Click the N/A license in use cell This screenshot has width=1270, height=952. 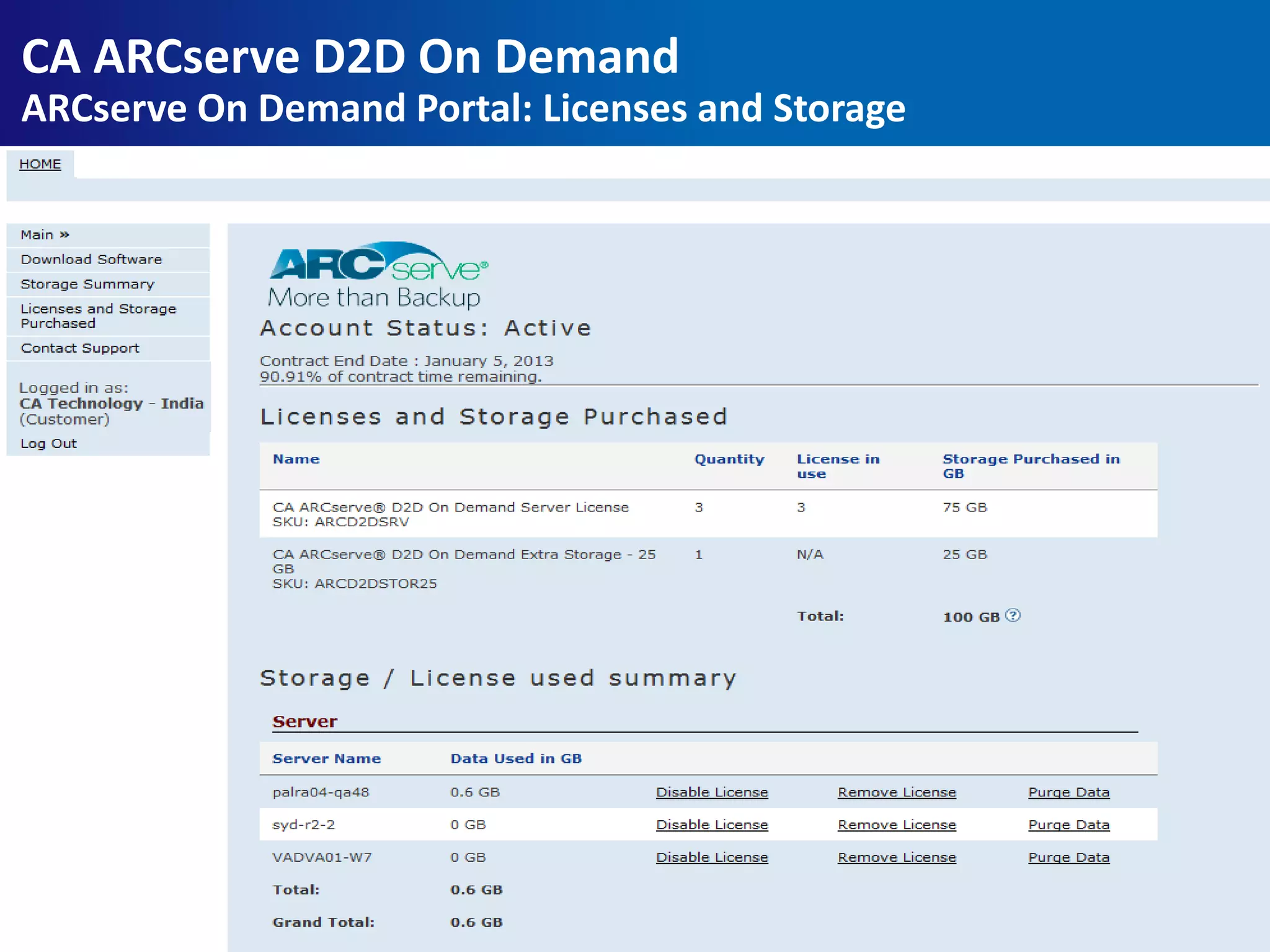coord(810,555)
